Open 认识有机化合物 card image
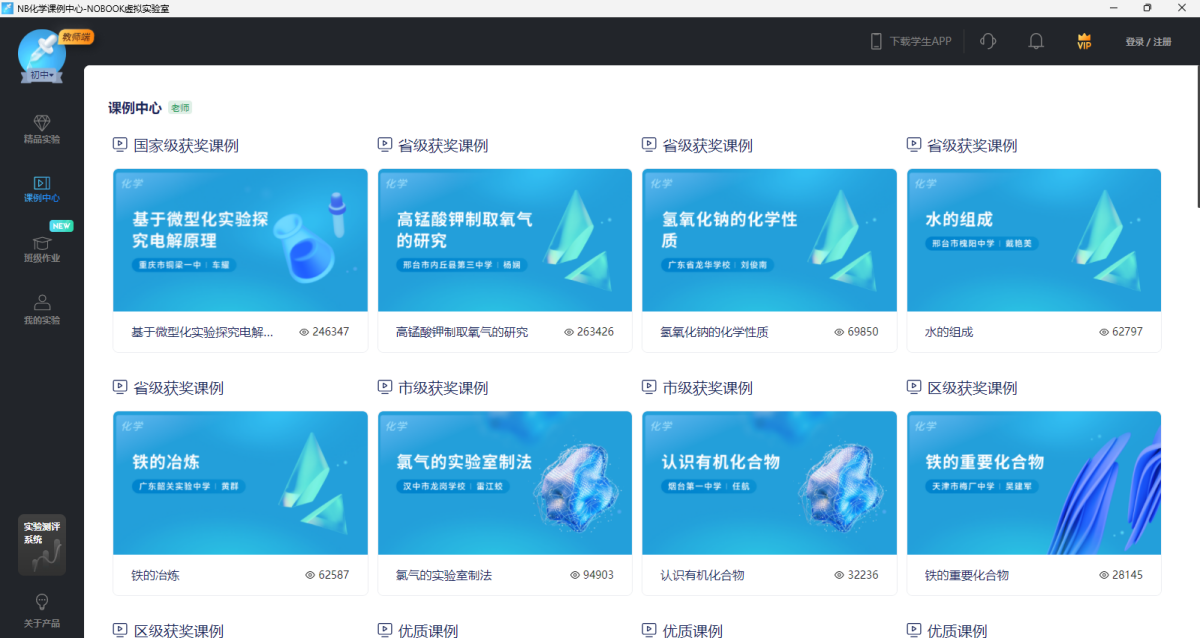The width and height of the screenshot is (1200, 638). point(769,483)
